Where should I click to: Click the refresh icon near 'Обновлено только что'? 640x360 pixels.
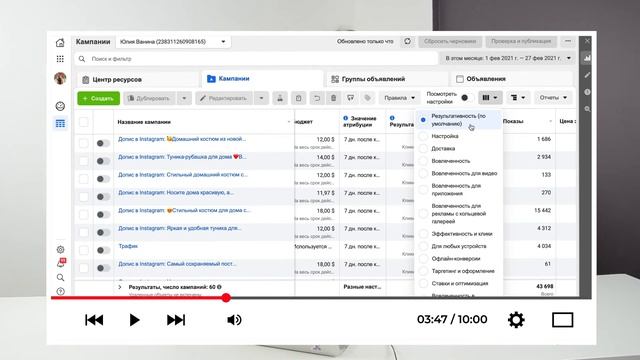pos(407,42)
